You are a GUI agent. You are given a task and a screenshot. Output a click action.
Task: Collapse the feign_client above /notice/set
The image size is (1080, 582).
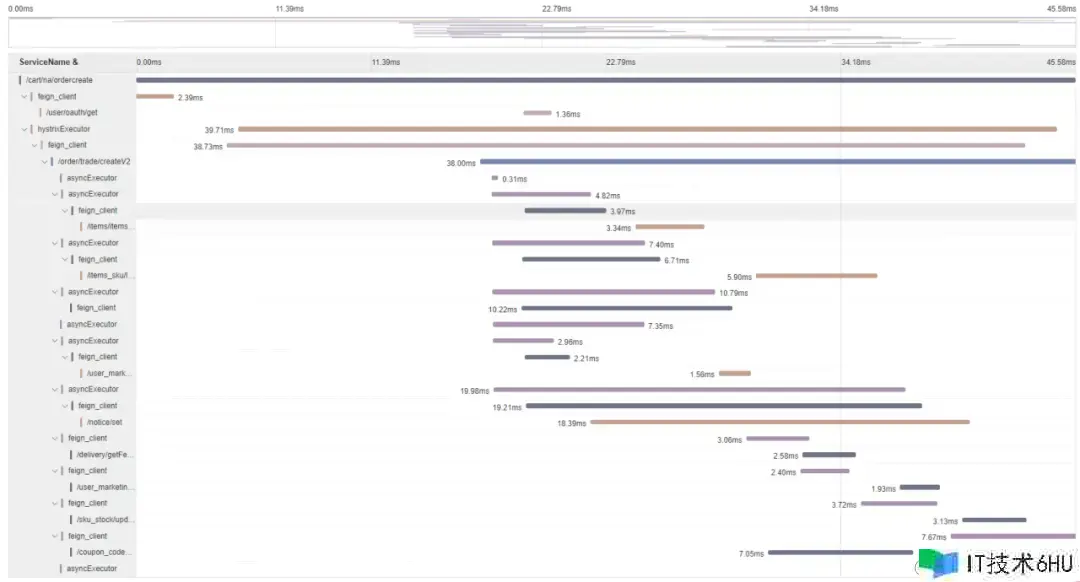click(x=65, y=406)
